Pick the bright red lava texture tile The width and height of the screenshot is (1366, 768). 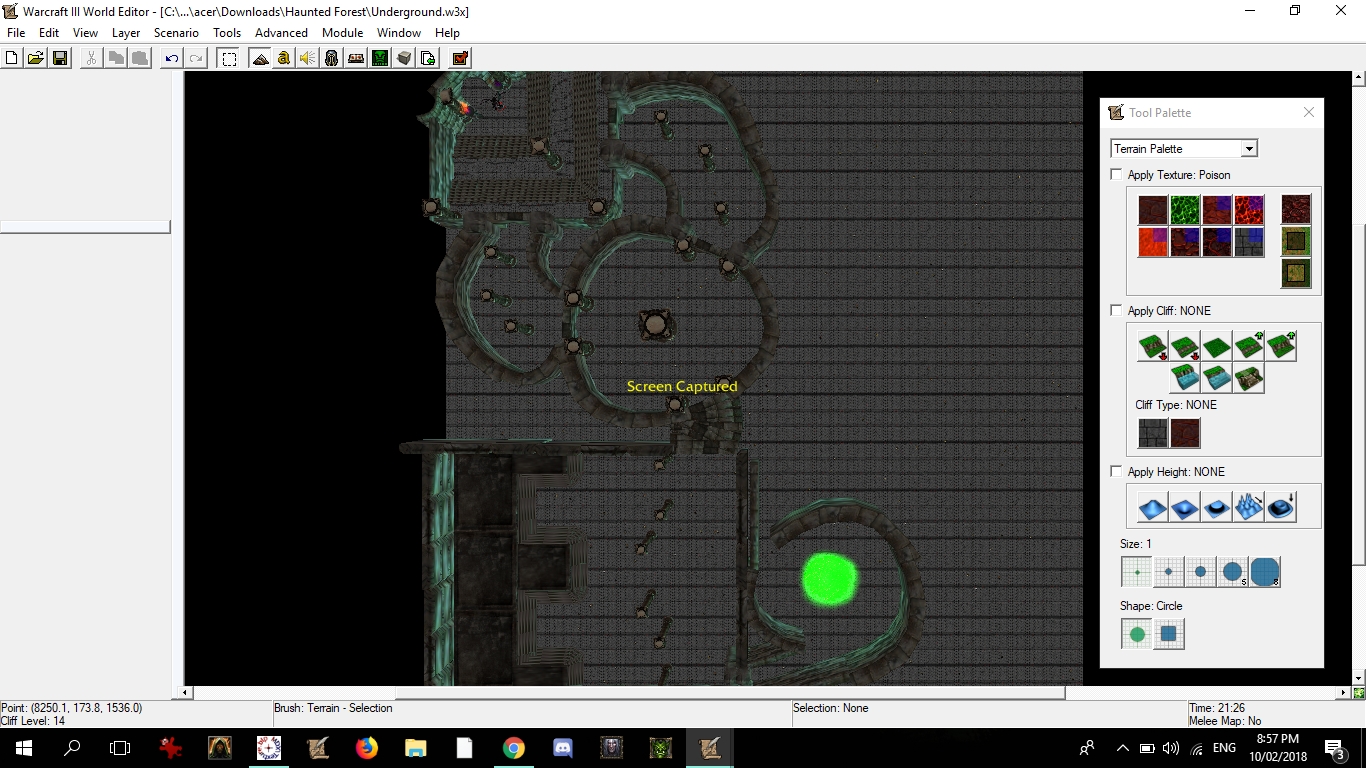pyautogui.click(x=1249, y=210)
